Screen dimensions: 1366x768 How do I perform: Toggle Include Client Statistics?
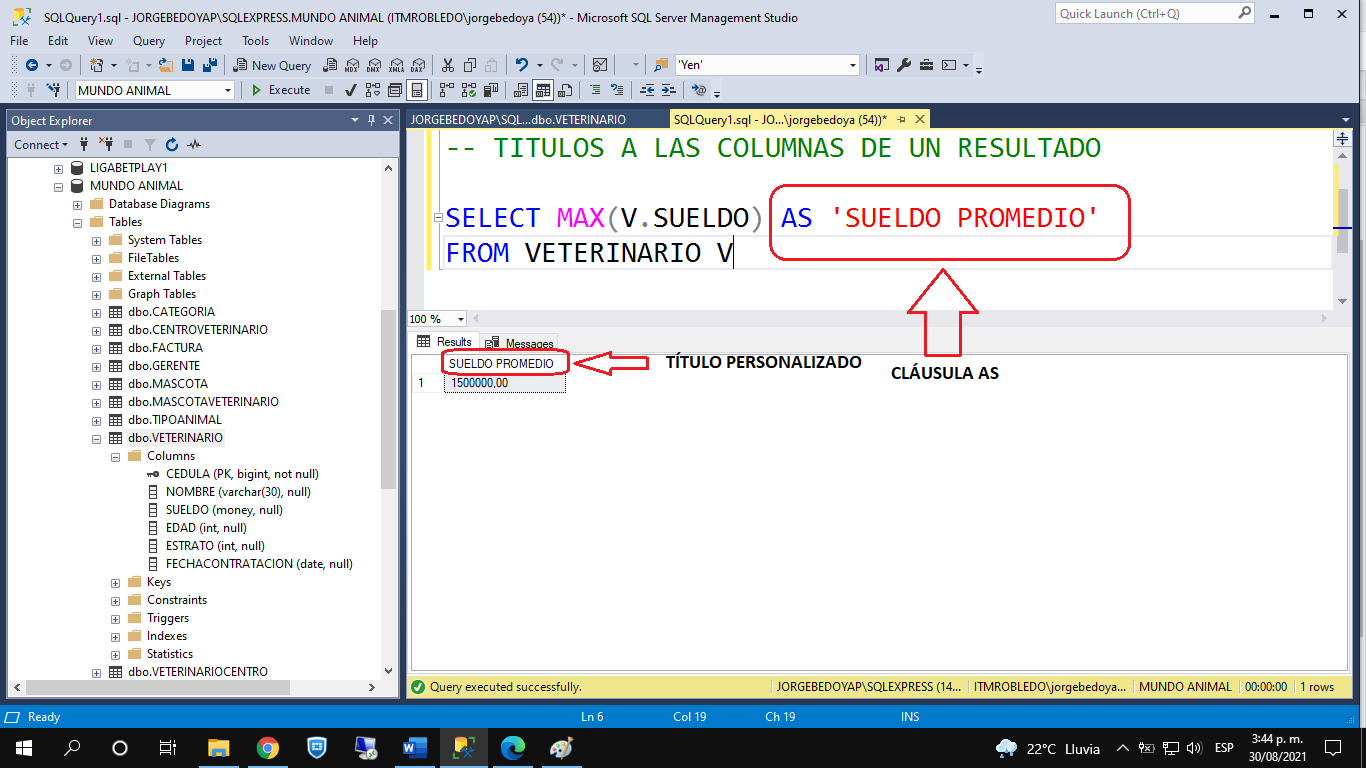coord(490,90)
